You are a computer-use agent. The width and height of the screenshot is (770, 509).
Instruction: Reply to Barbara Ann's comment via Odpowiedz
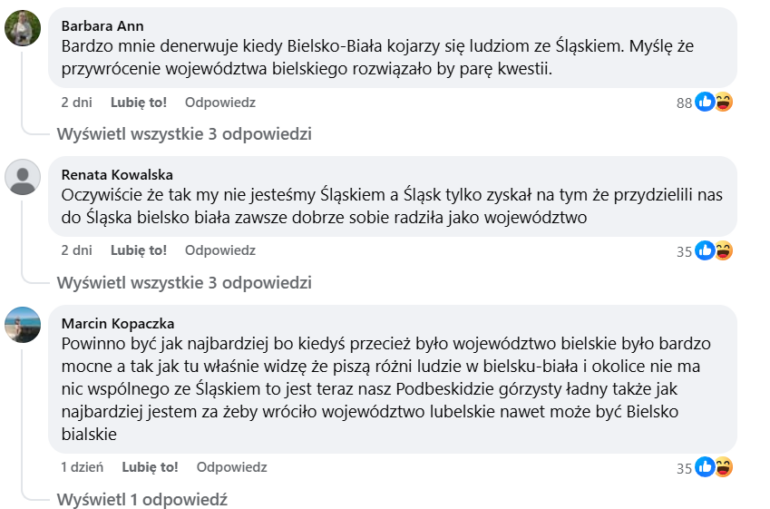220,102
